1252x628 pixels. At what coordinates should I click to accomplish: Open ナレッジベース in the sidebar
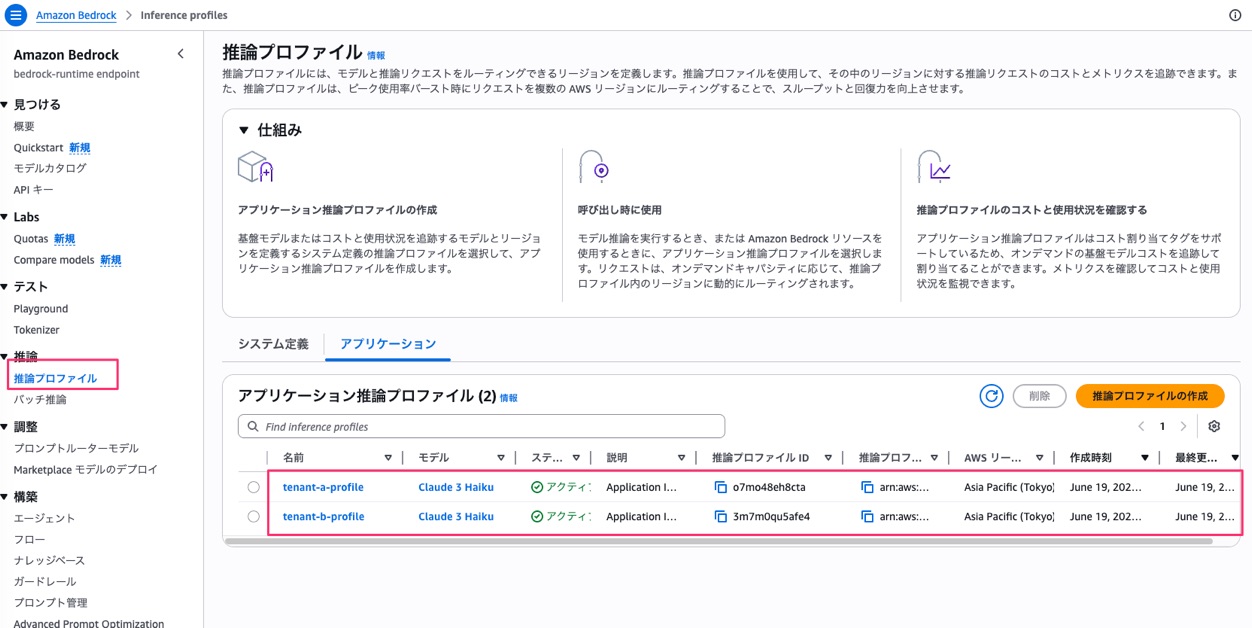pyautogui.click(x=49, y=560)
